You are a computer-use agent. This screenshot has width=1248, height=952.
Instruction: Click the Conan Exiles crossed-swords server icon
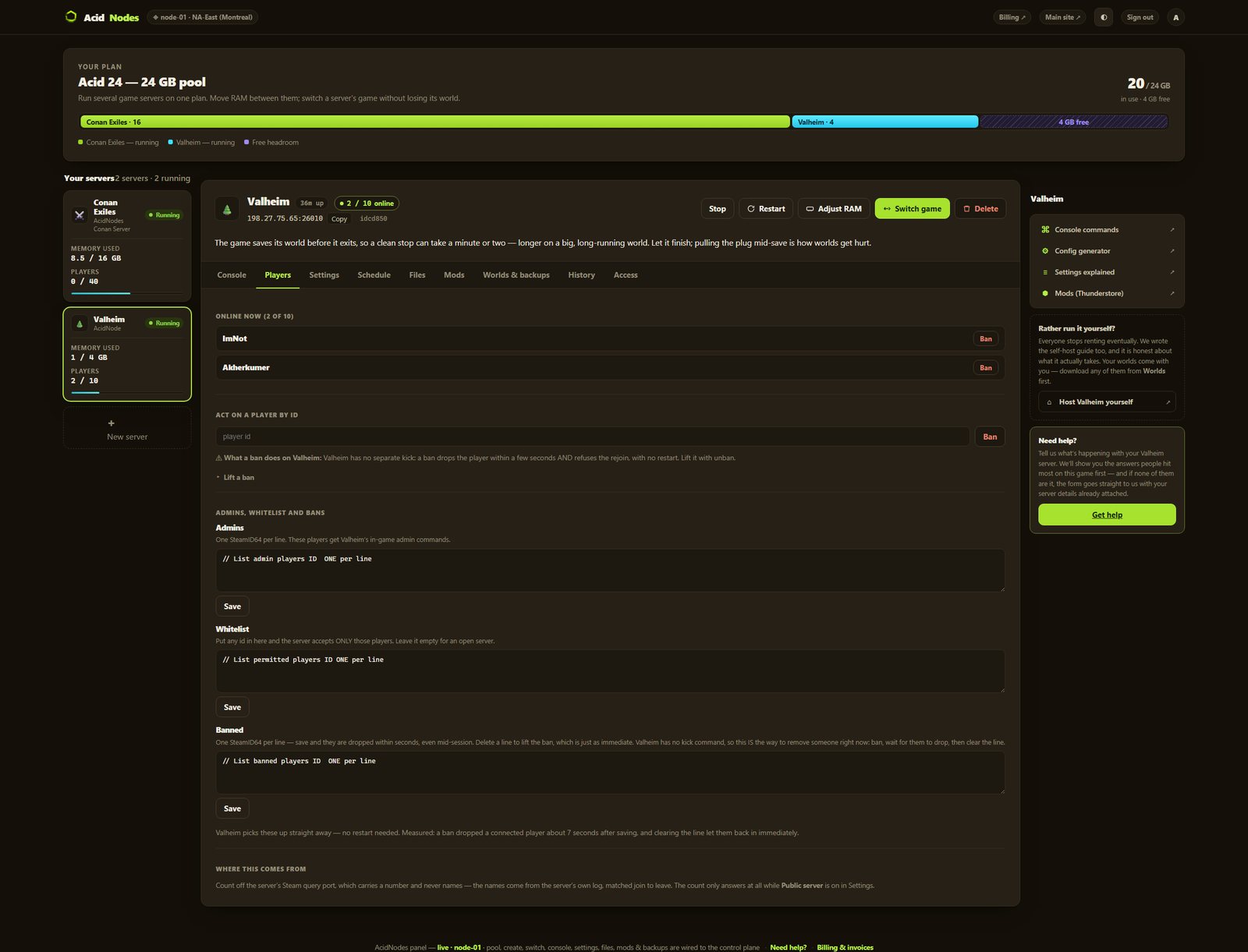point(79,215)
